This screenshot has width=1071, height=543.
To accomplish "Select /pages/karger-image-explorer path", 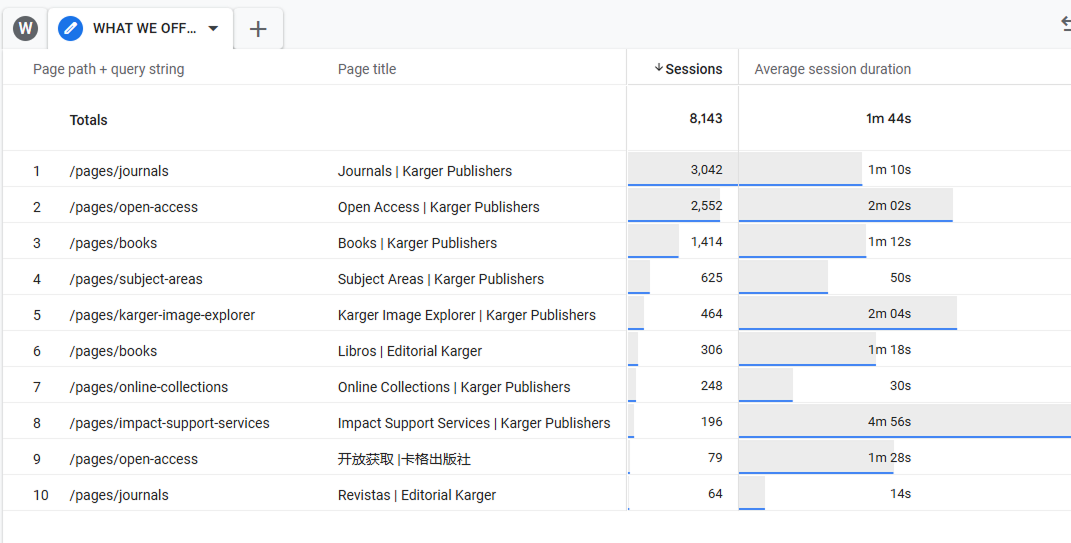I will [162, 315].
